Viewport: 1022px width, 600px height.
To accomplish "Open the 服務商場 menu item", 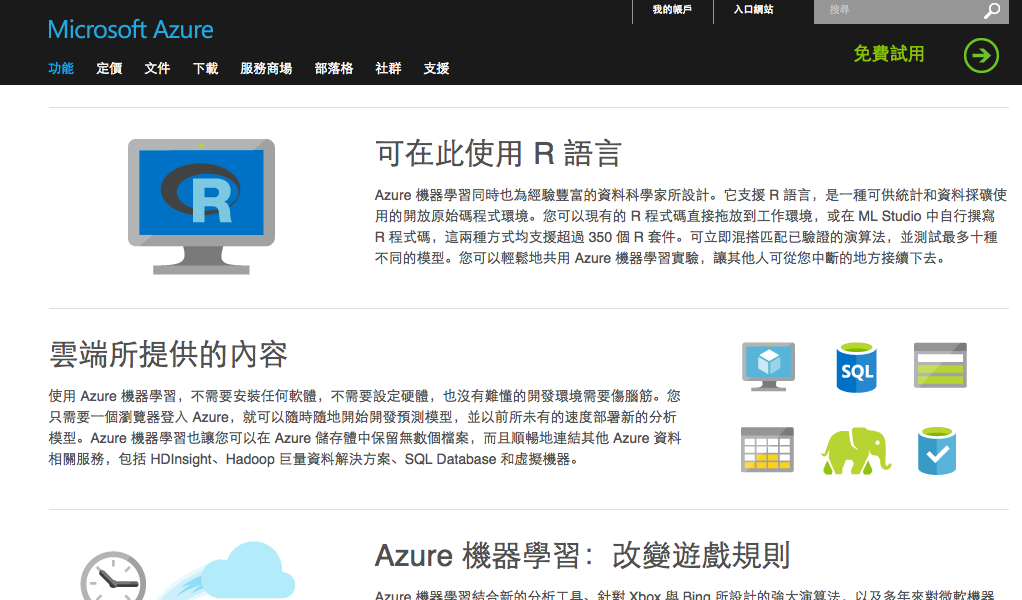I will point(266,68).
